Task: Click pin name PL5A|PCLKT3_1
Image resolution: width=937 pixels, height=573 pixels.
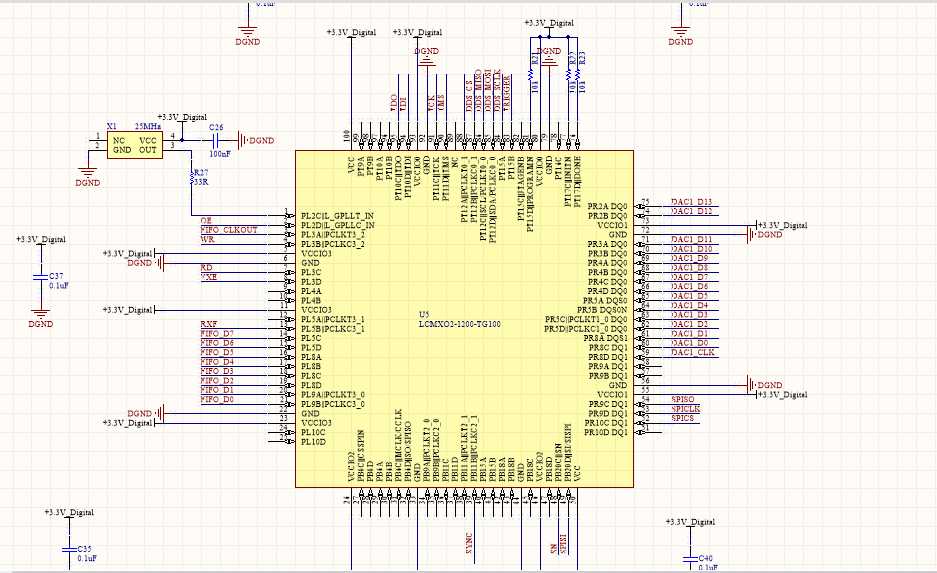Action: coord(333,320)
